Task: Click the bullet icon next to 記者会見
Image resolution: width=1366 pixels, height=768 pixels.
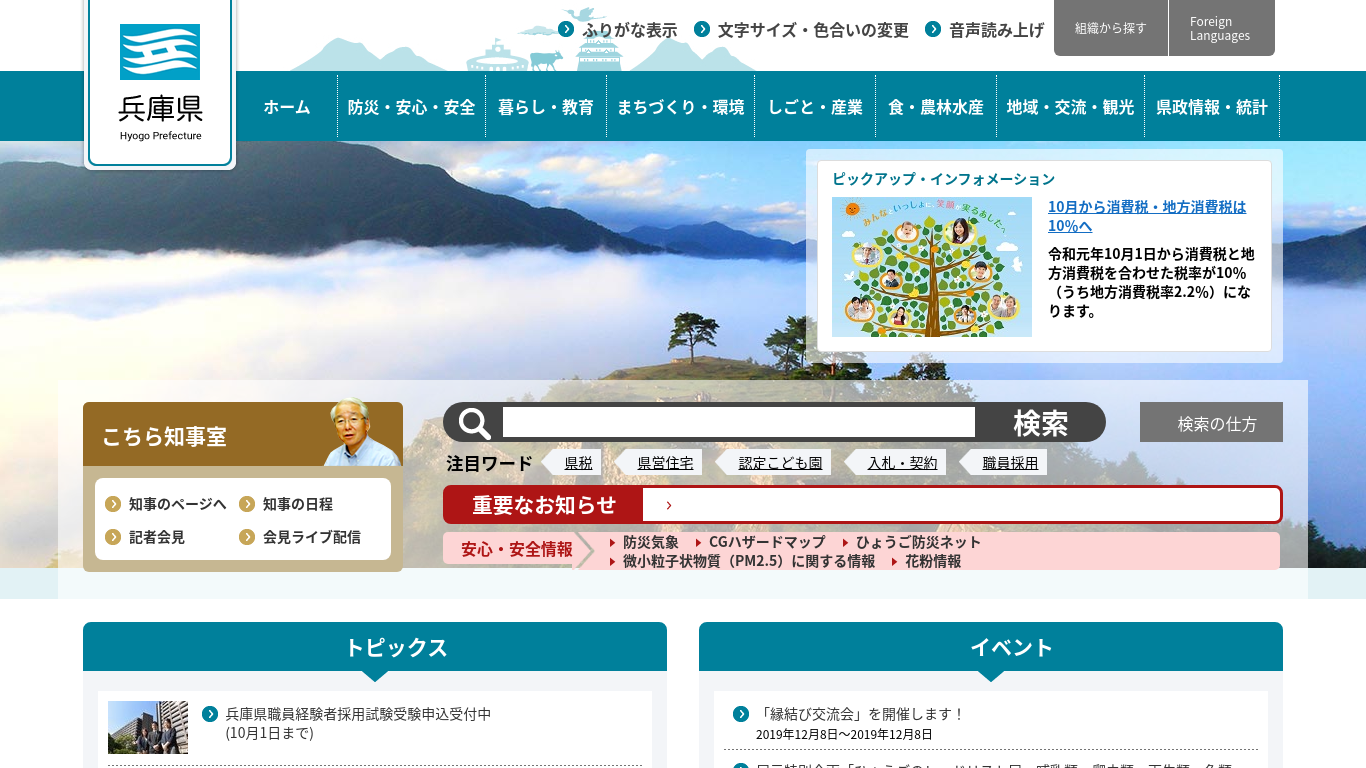Action: tap(113, 537)
